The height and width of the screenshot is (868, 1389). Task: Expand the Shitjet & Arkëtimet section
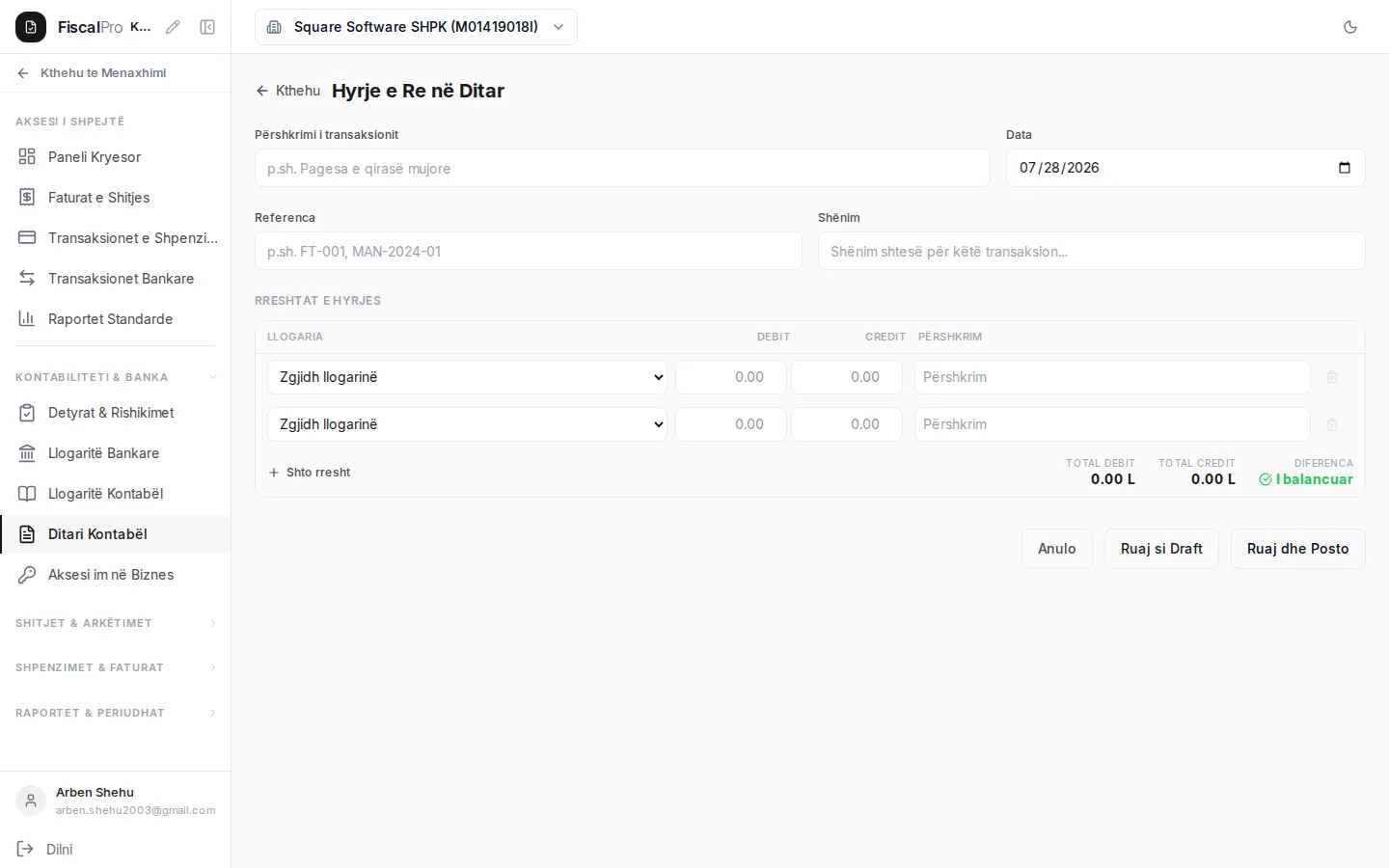[116, 623]
